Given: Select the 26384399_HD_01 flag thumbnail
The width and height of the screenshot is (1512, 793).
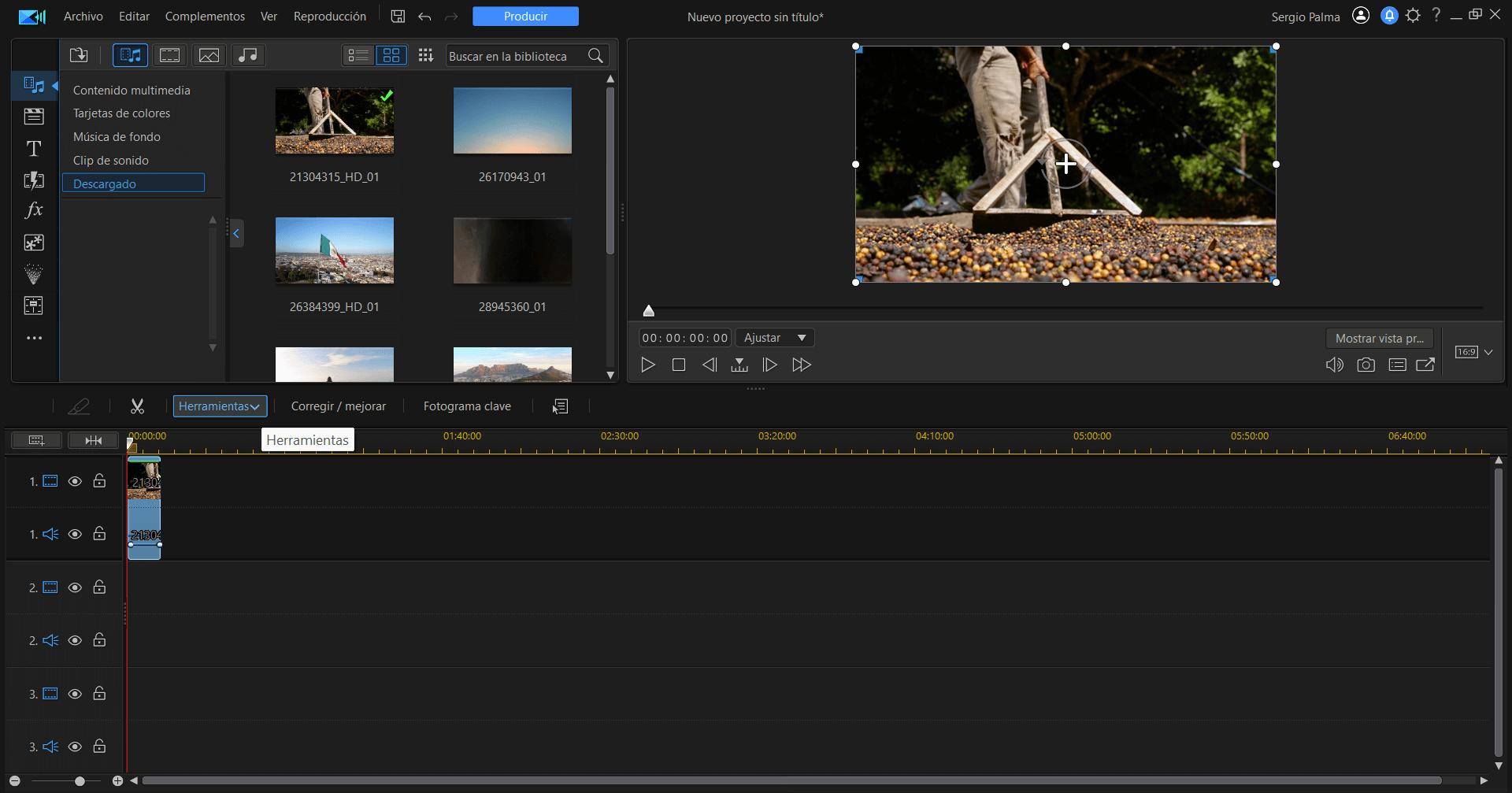Looking at the screenshot, I should pyautogui.click(x=335, y=251).
